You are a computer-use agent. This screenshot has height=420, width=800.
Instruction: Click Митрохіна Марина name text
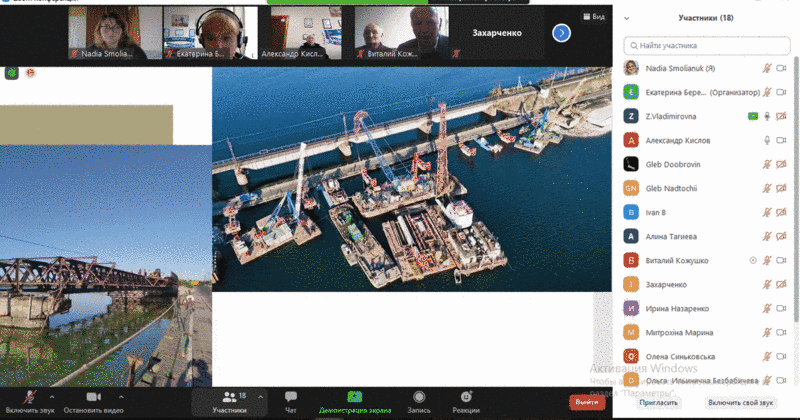coord(679,332)
